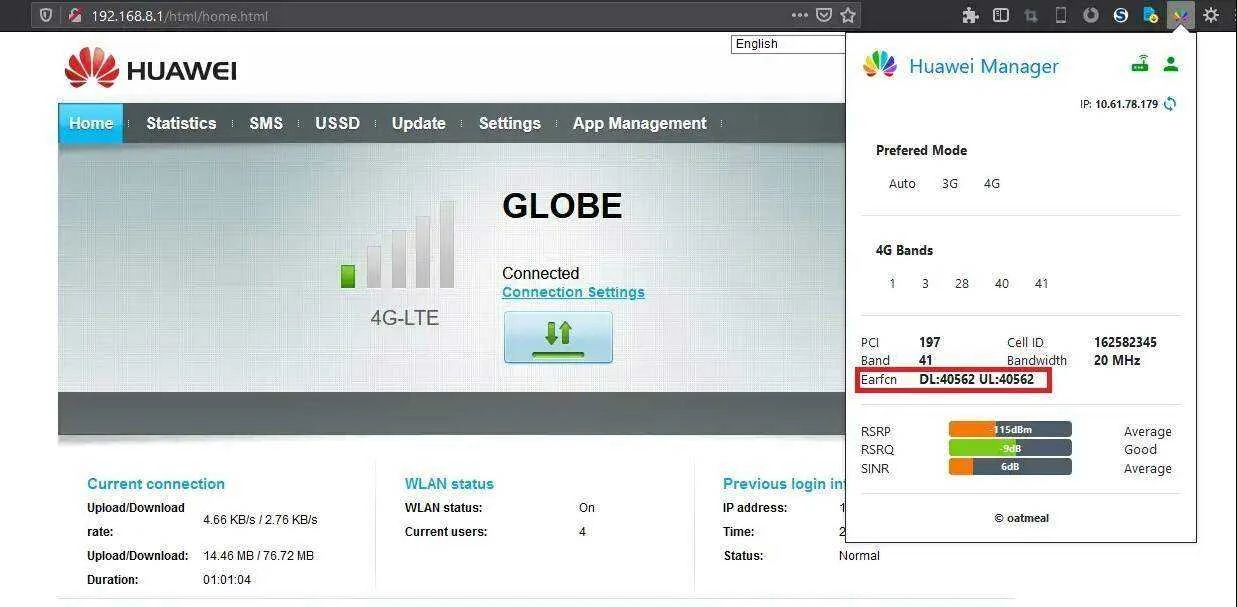Click the PCI value 197
This screenshot has width=1237, height=607.
pos(929,342)
